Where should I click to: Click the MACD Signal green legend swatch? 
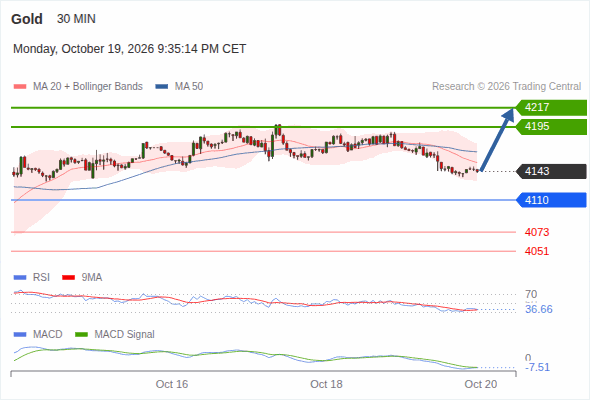coord(82,335)
